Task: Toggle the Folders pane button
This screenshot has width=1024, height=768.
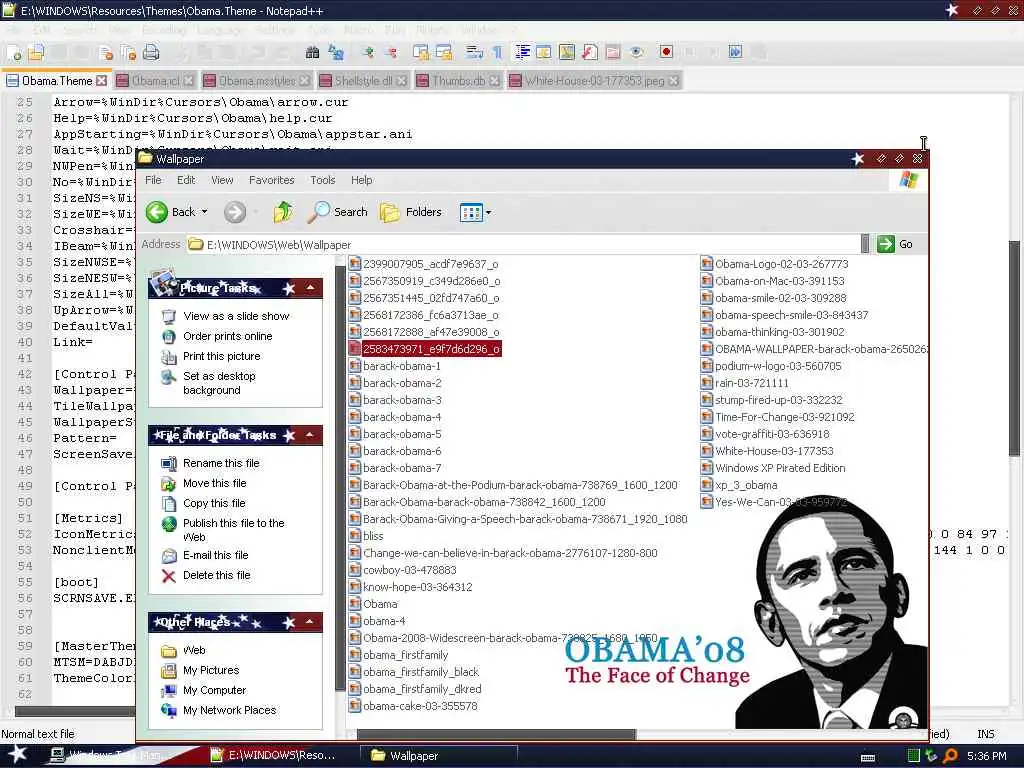Action: 411,212
